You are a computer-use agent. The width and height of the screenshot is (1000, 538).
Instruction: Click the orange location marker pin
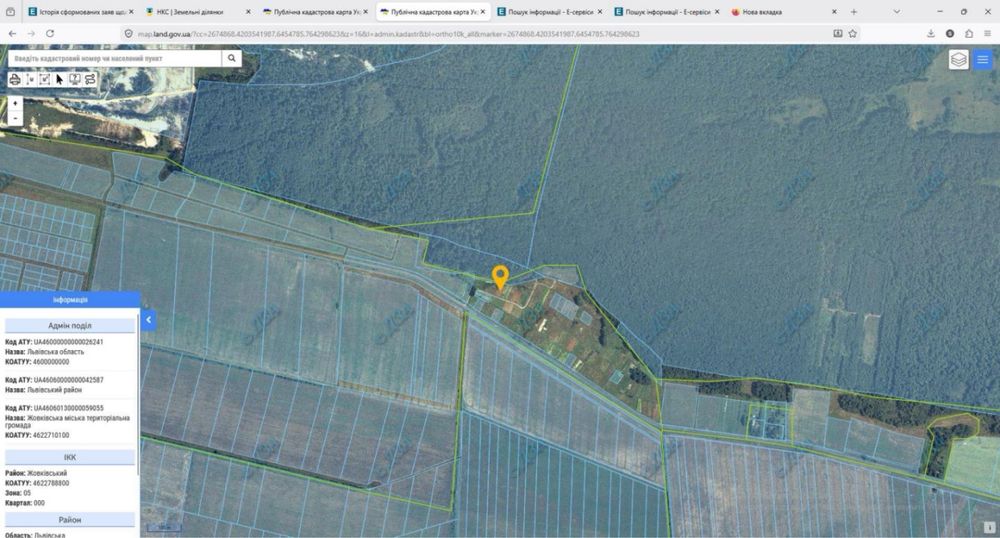pos(501,278)
